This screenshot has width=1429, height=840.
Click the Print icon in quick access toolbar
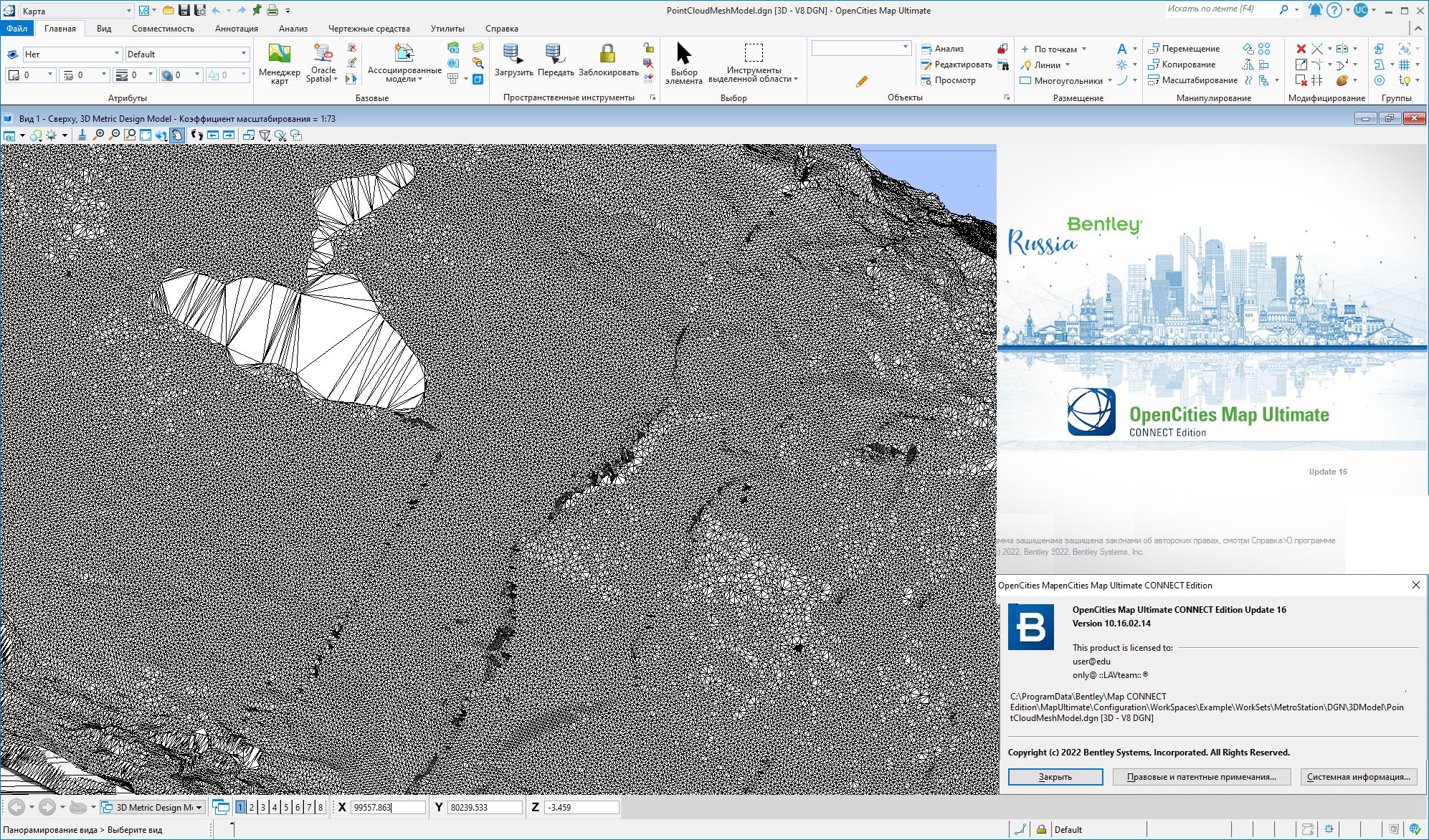[272, 11]
